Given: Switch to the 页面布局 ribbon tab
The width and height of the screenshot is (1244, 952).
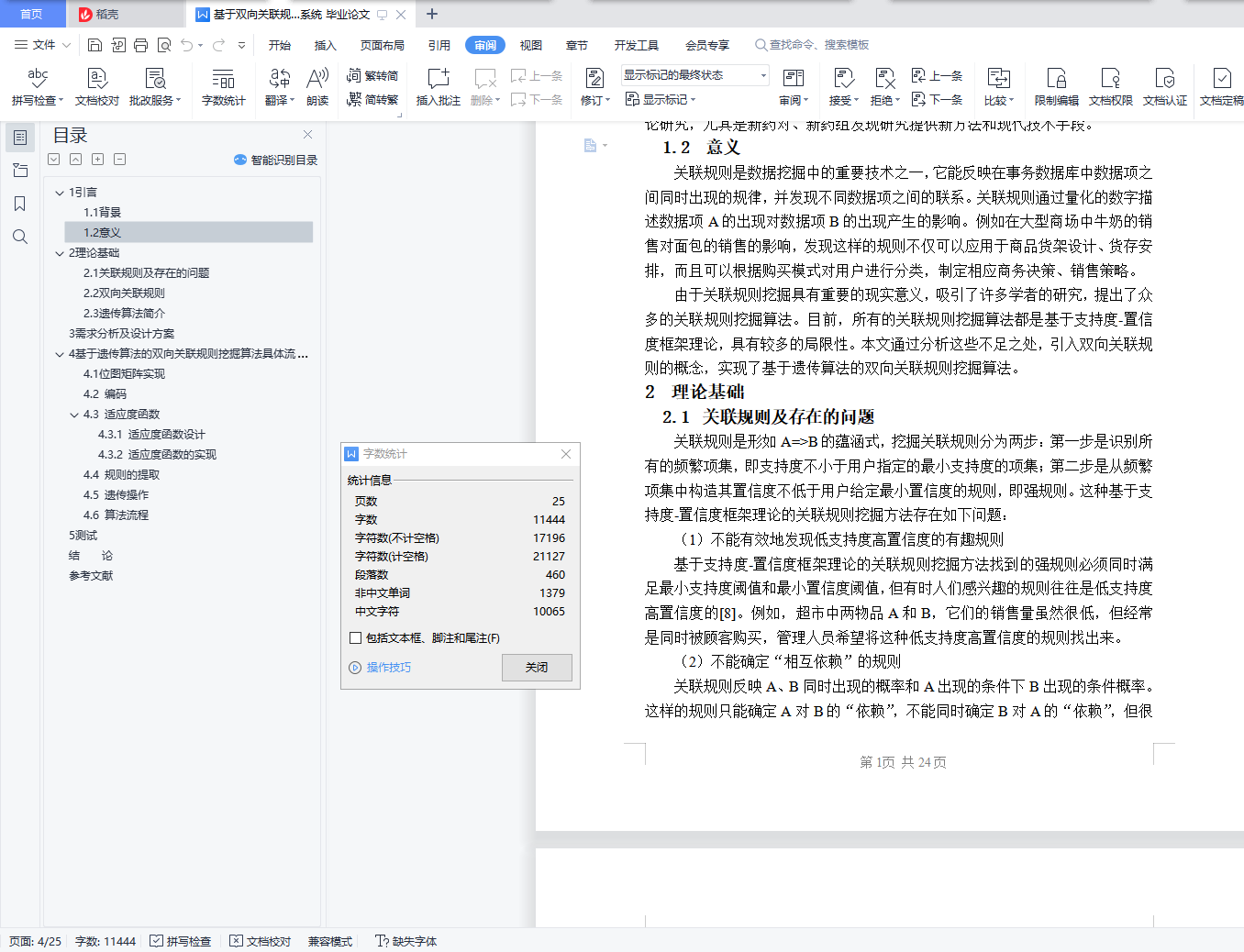Looking at the screenshot, I should pos(383,45).
